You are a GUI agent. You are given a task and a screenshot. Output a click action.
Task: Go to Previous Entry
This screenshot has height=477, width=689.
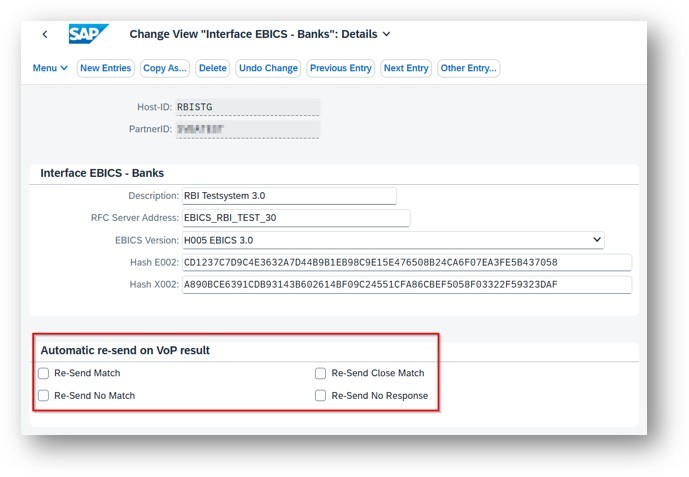click(x=341, y=68)
